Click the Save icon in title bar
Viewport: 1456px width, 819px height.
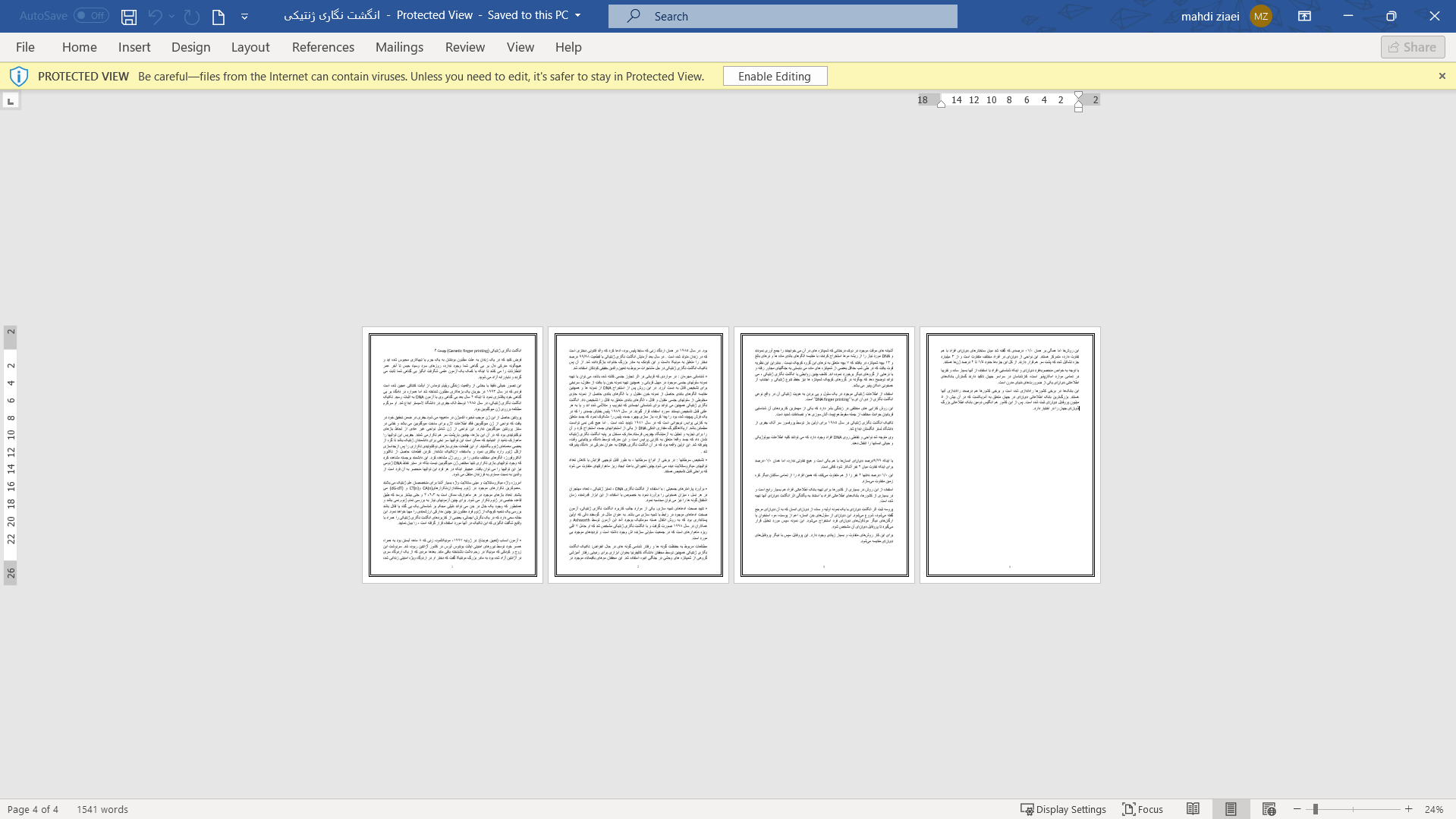tap(129, 16)
